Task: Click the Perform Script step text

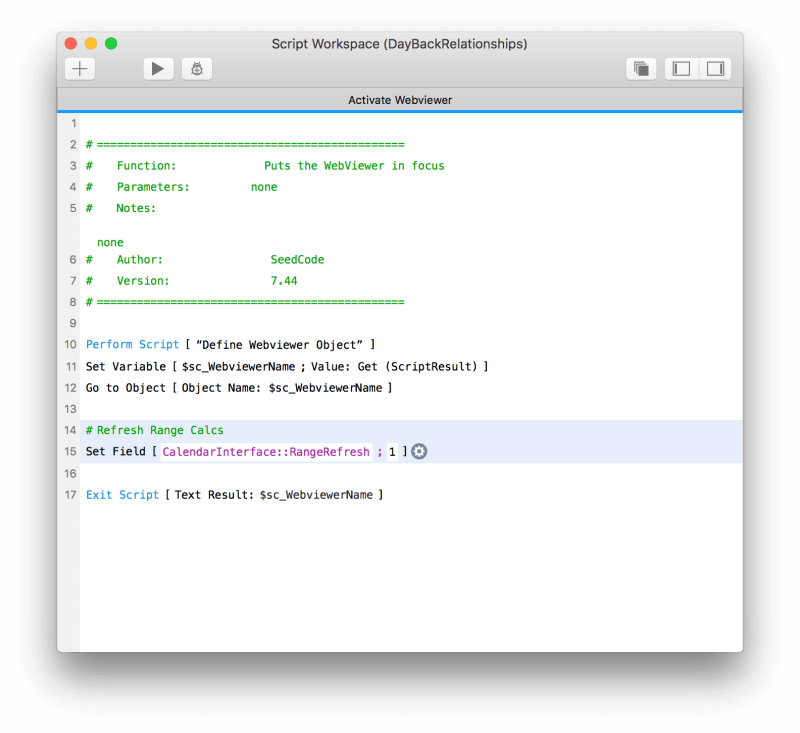Action: [132, 344]
